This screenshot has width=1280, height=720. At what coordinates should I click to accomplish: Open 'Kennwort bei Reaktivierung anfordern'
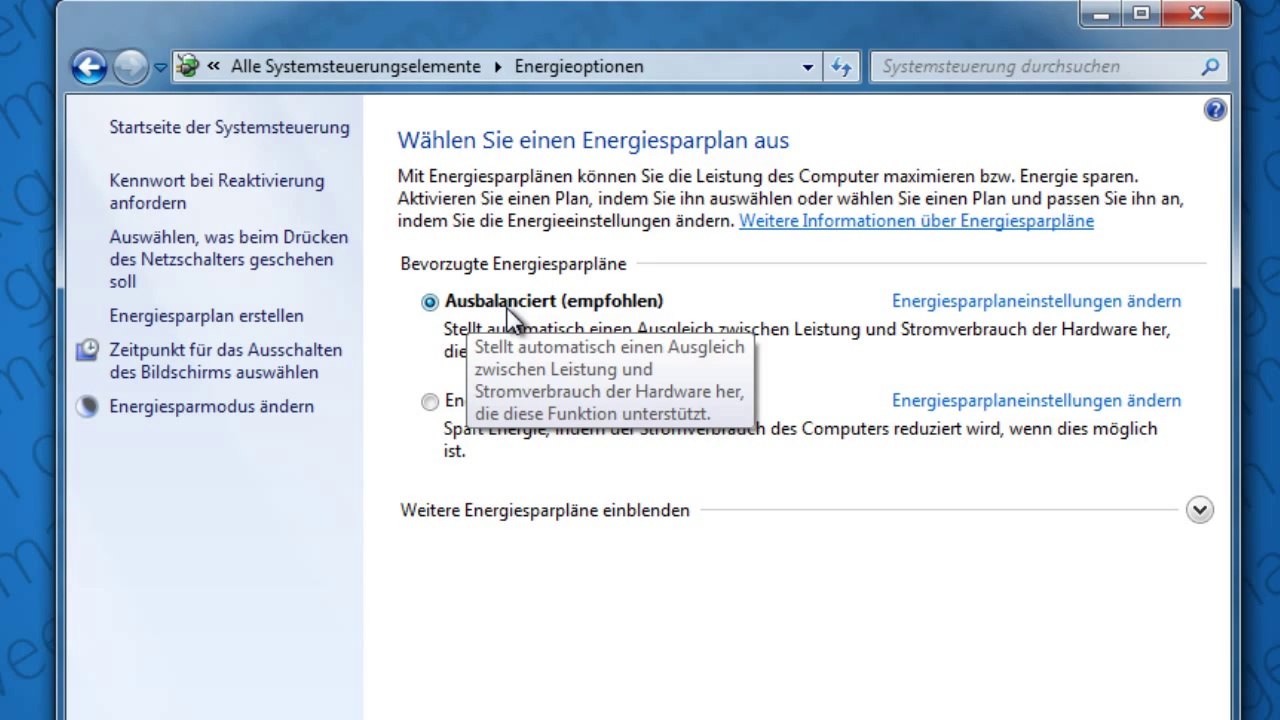point(217,192)
